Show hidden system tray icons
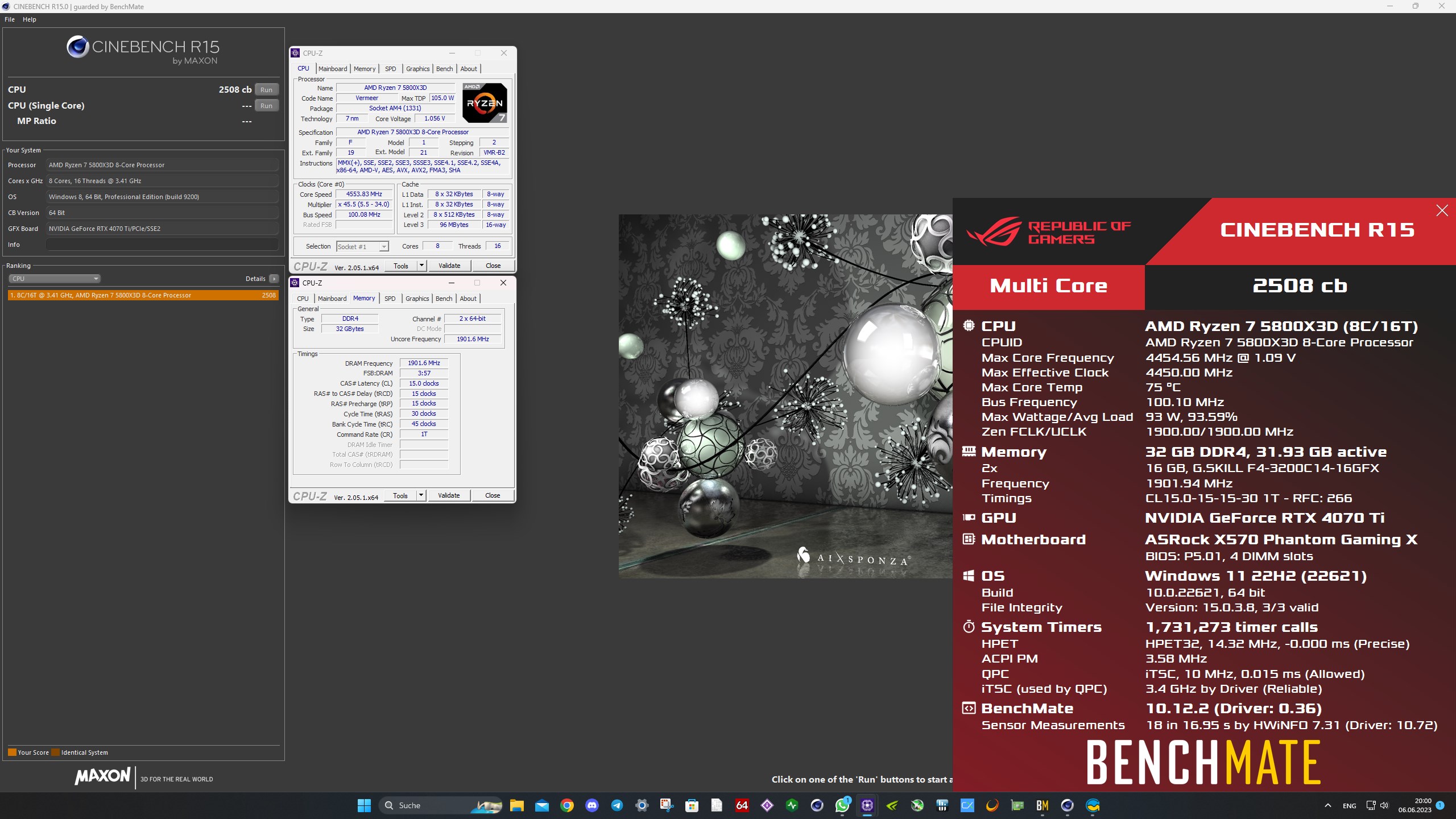The width and height of the screenshot is (1456, 819). [x=1328, y=805]
